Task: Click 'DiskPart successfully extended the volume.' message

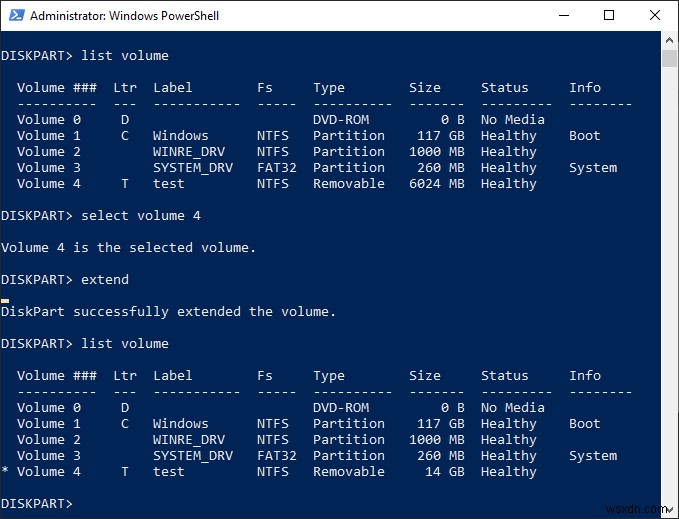Action: tap(168, 312)
